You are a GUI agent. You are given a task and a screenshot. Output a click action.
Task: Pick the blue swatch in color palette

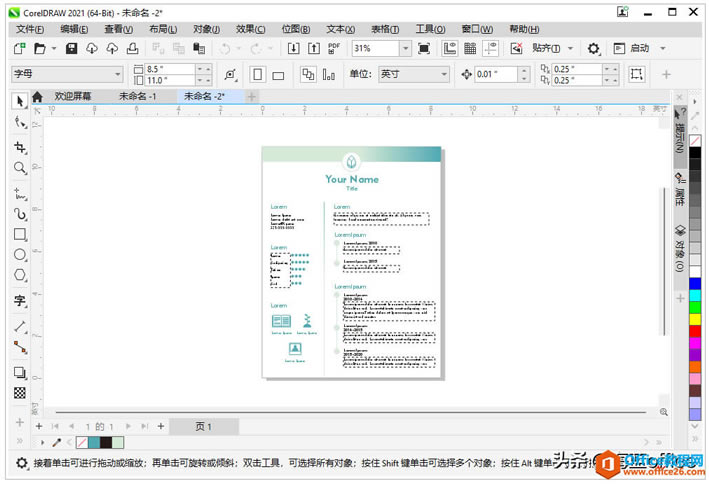(695, 284)
